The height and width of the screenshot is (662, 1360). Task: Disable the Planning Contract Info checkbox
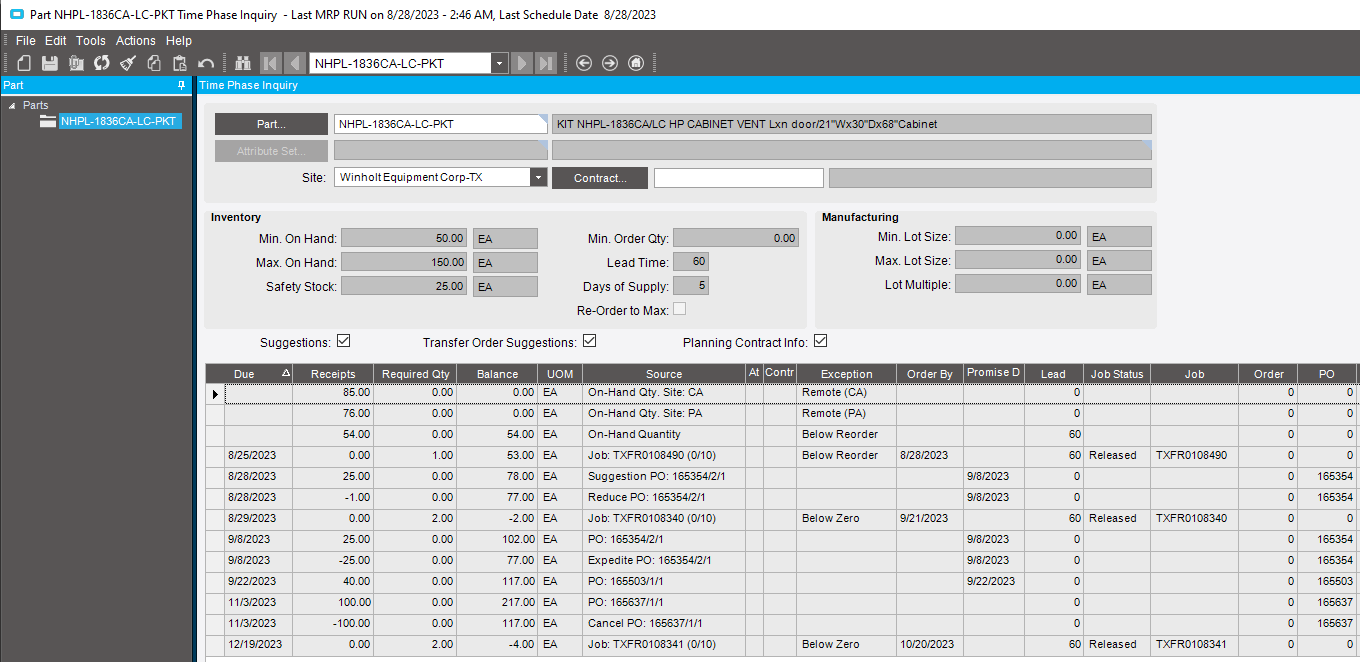click(821, 341)
